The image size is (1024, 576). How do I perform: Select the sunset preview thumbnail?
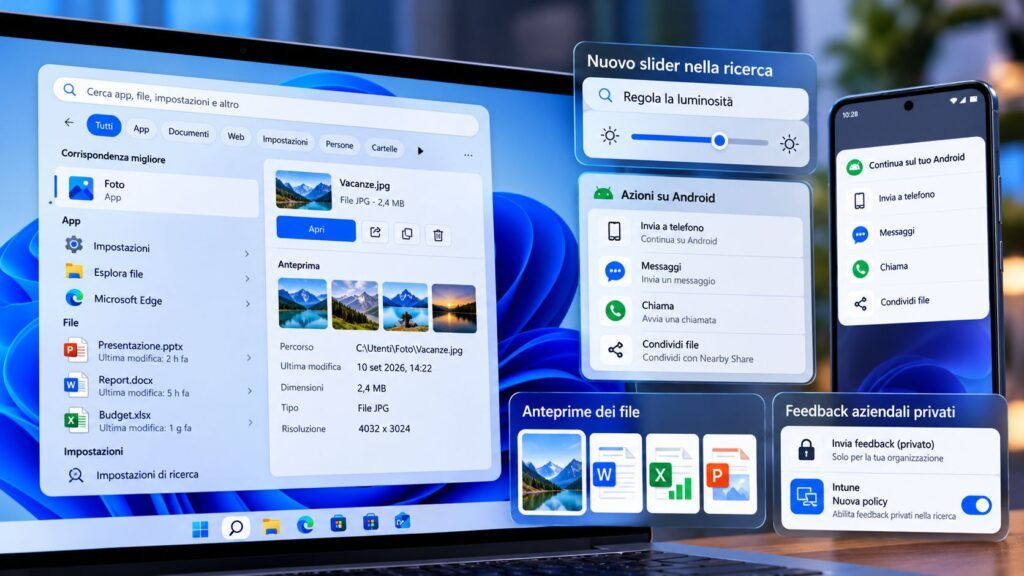coord(454,308)
